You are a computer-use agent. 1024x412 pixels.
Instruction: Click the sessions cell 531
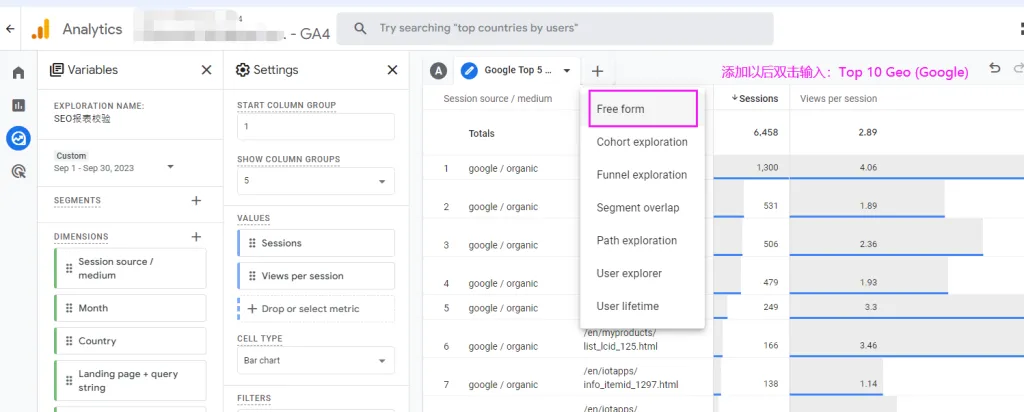coord(771,206)
